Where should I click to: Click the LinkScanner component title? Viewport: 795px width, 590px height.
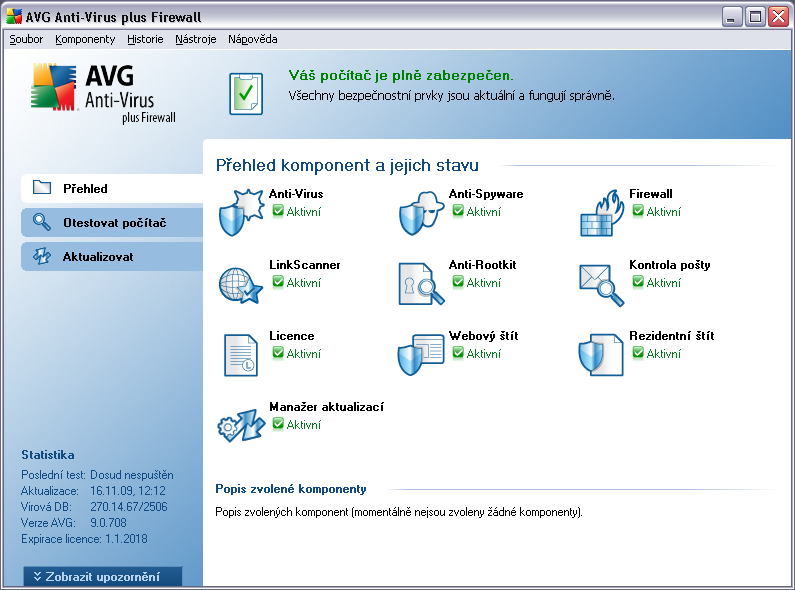[305, 265]
